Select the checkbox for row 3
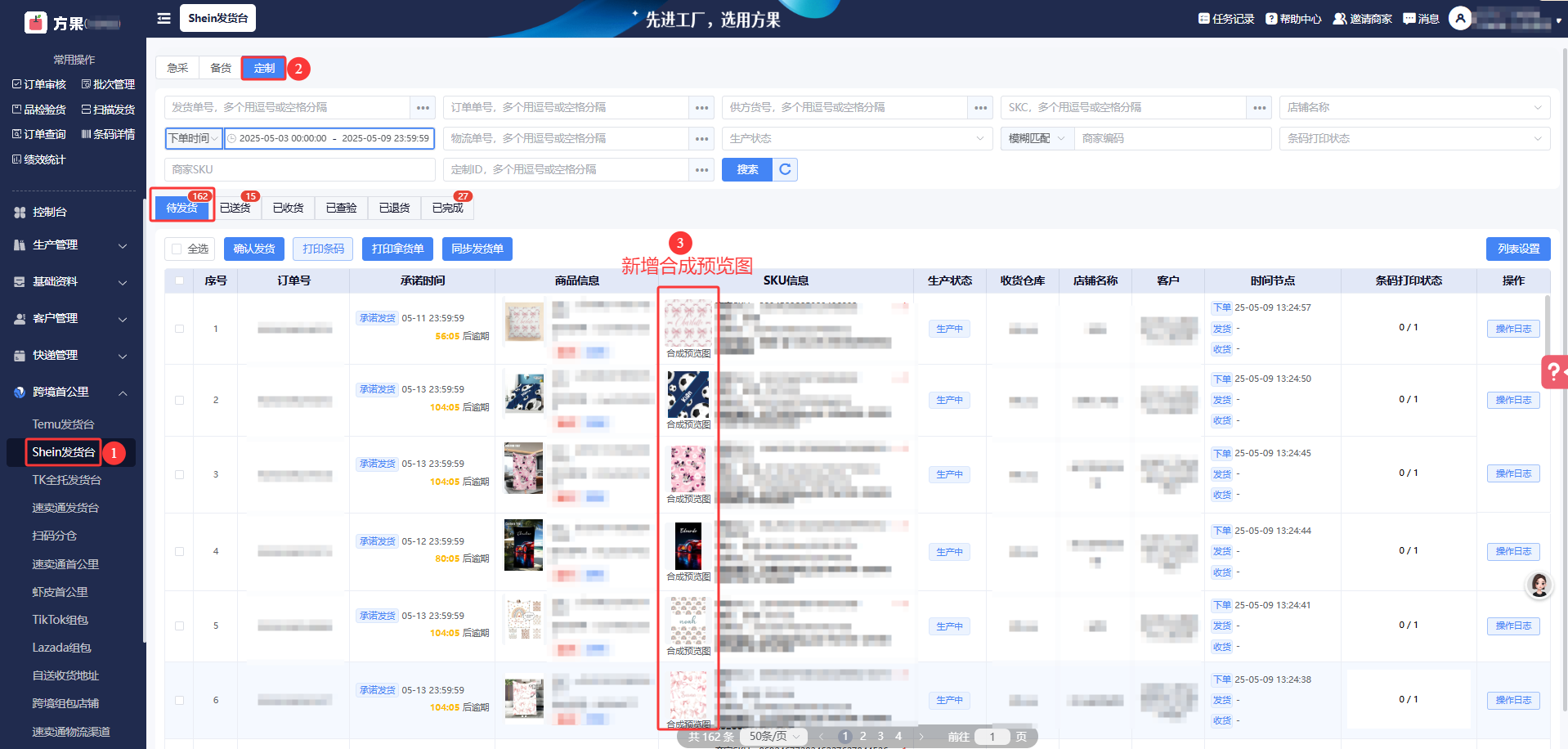The image size is (1568, 749). (179, 474)
